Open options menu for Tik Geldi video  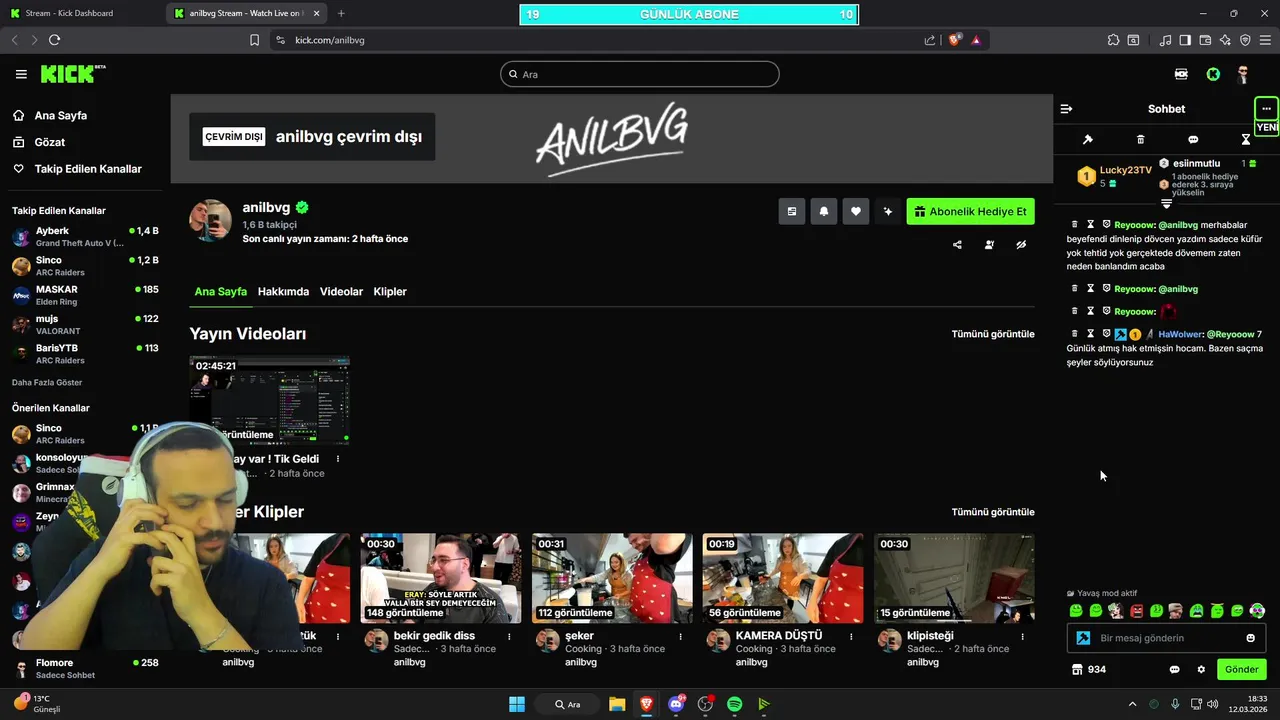pos(338,459)
